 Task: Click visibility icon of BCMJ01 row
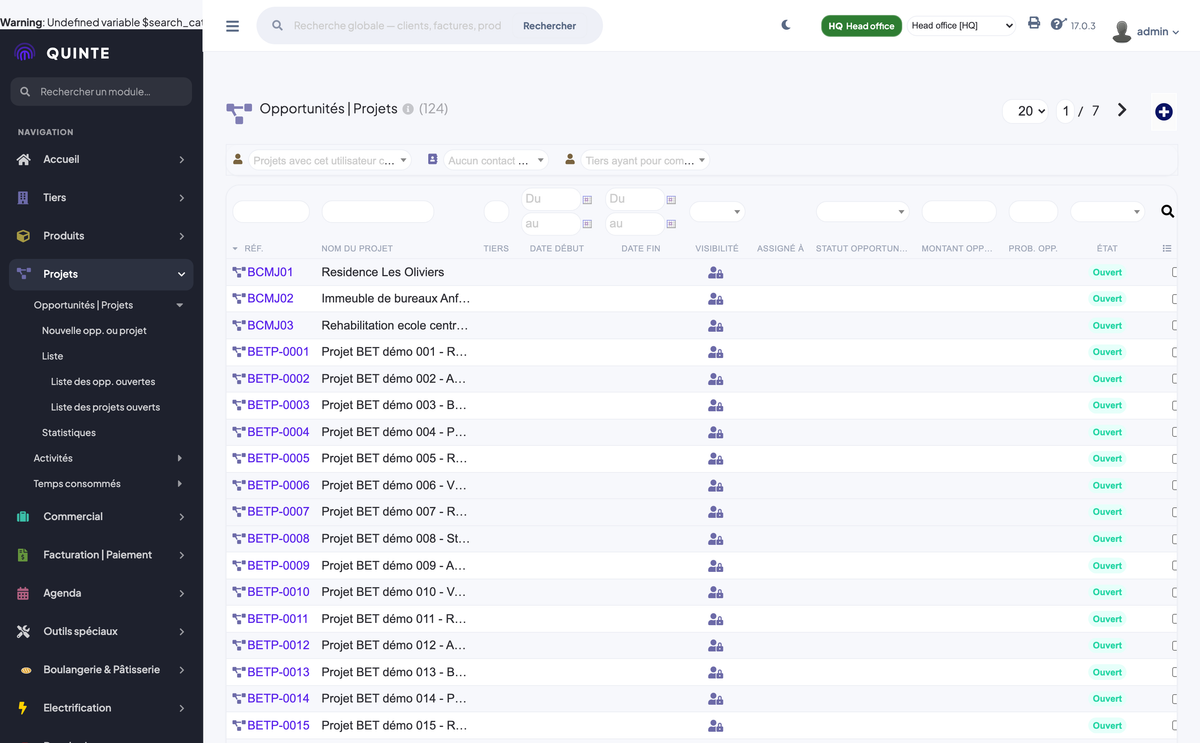tap(715, 272)
